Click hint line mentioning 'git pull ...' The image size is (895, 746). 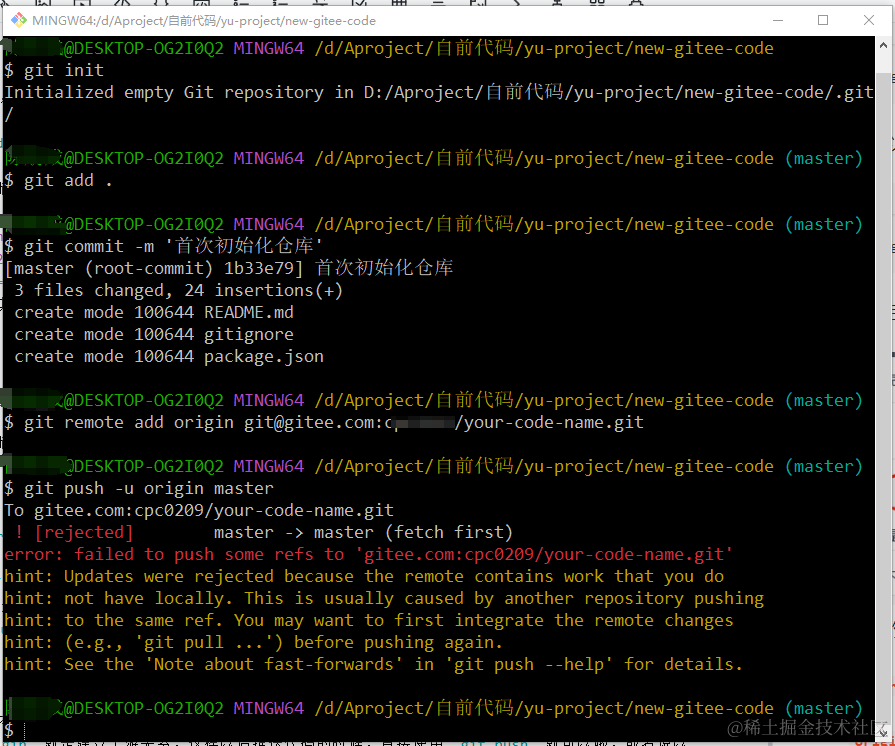click(x=253, y=643)
